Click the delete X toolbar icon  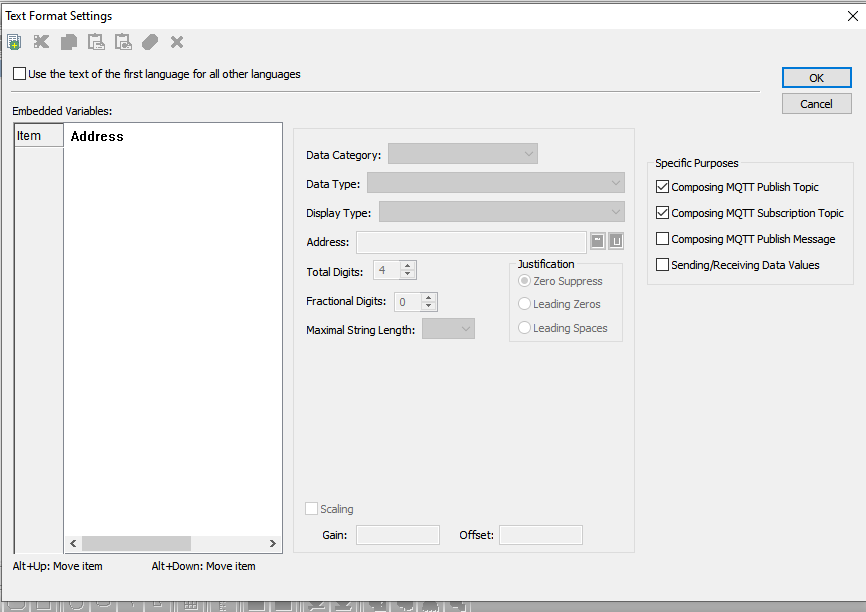click(x=177, y=42)
